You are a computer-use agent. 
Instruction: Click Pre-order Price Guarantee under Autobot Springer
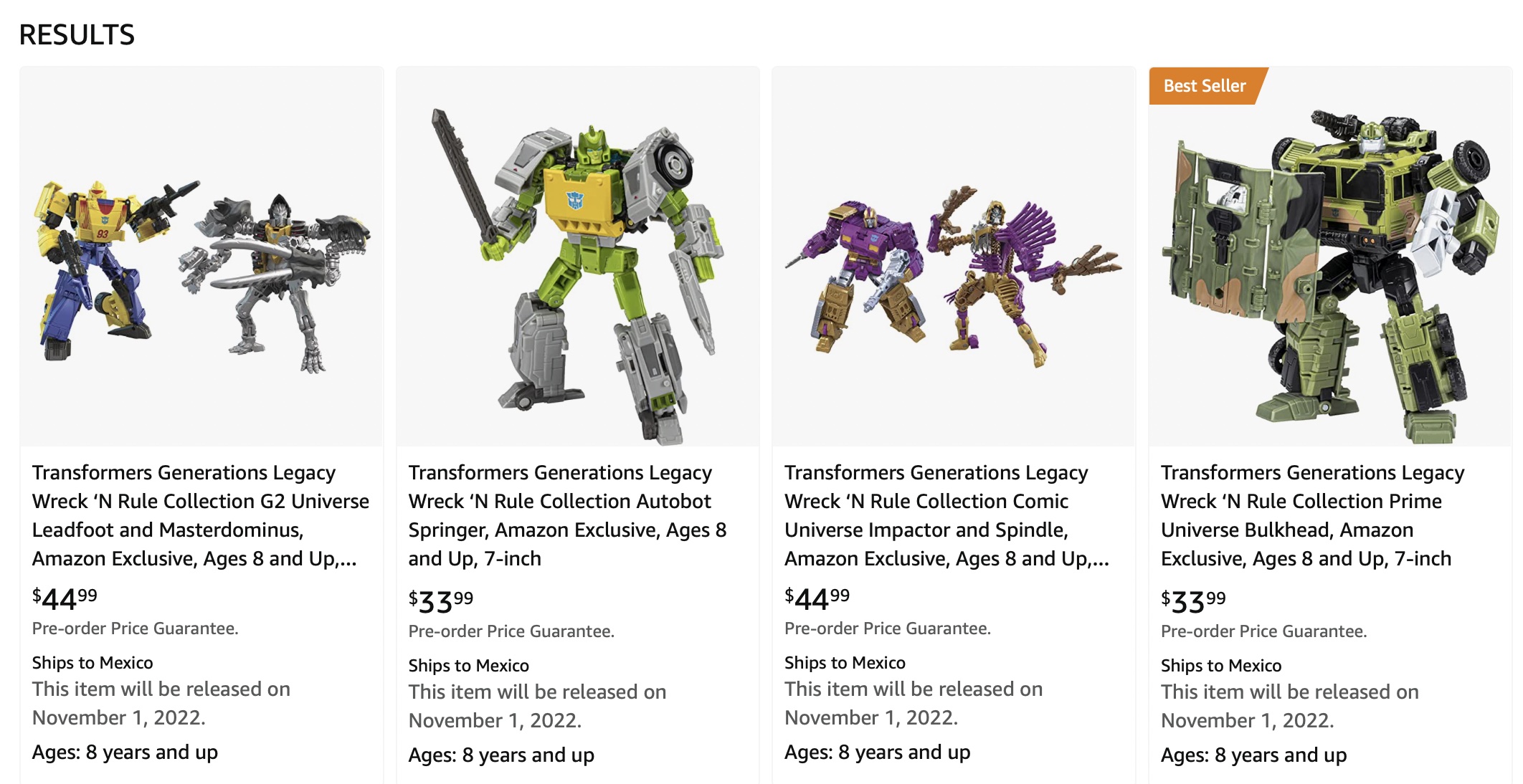pos(511,631)
